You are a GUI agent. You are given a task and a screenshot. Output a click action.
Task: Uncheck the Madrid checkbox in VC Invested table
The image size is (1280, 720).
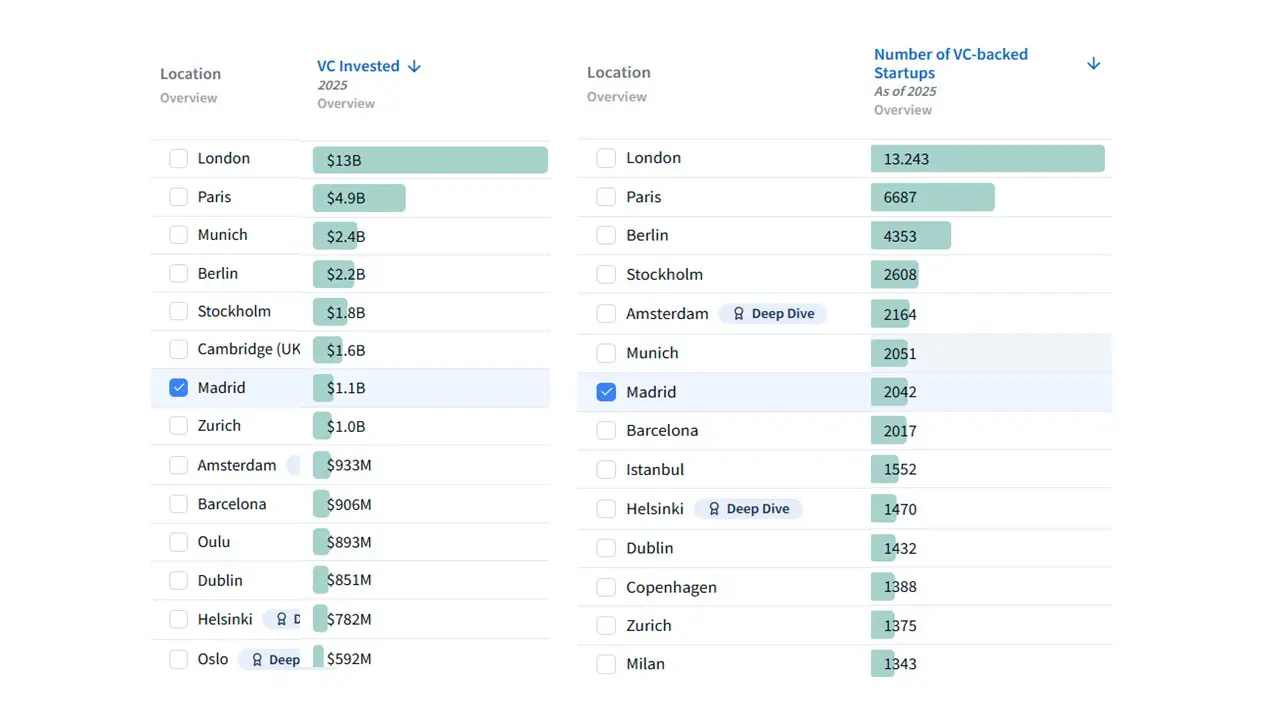pyautogui.click(x=178, y=388)
